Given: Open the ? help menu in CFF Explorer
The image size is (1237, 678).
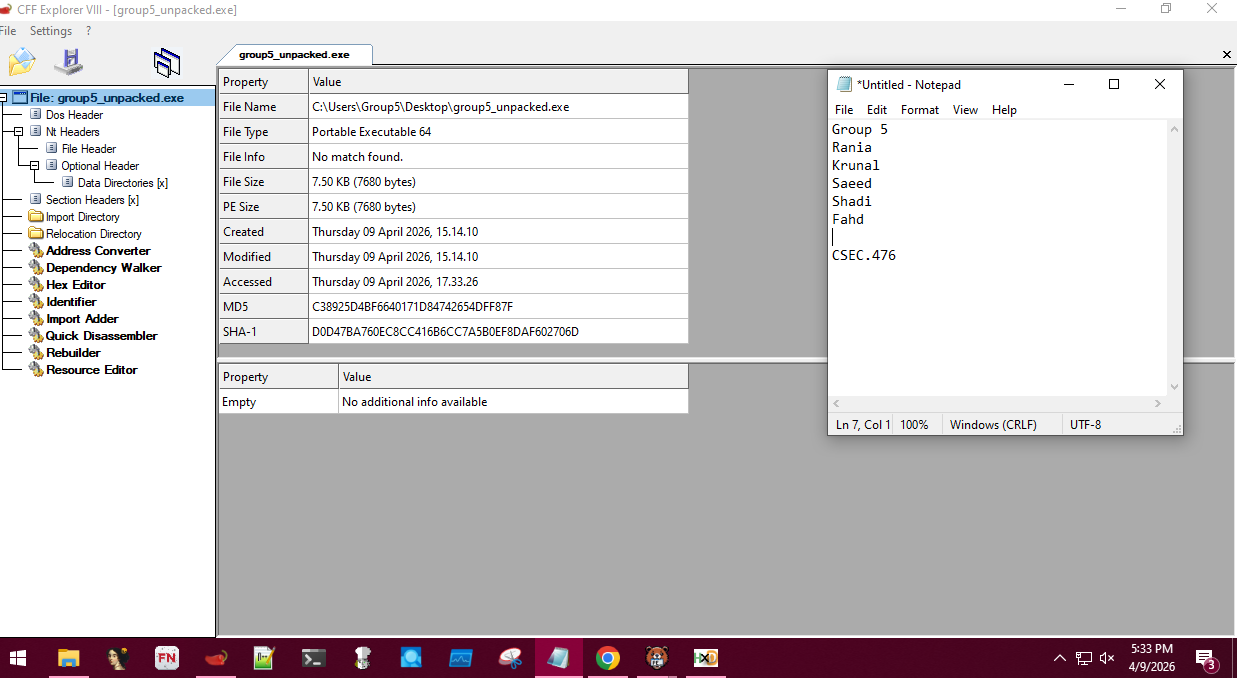Looking at the screenshot, I should (88, 31).
